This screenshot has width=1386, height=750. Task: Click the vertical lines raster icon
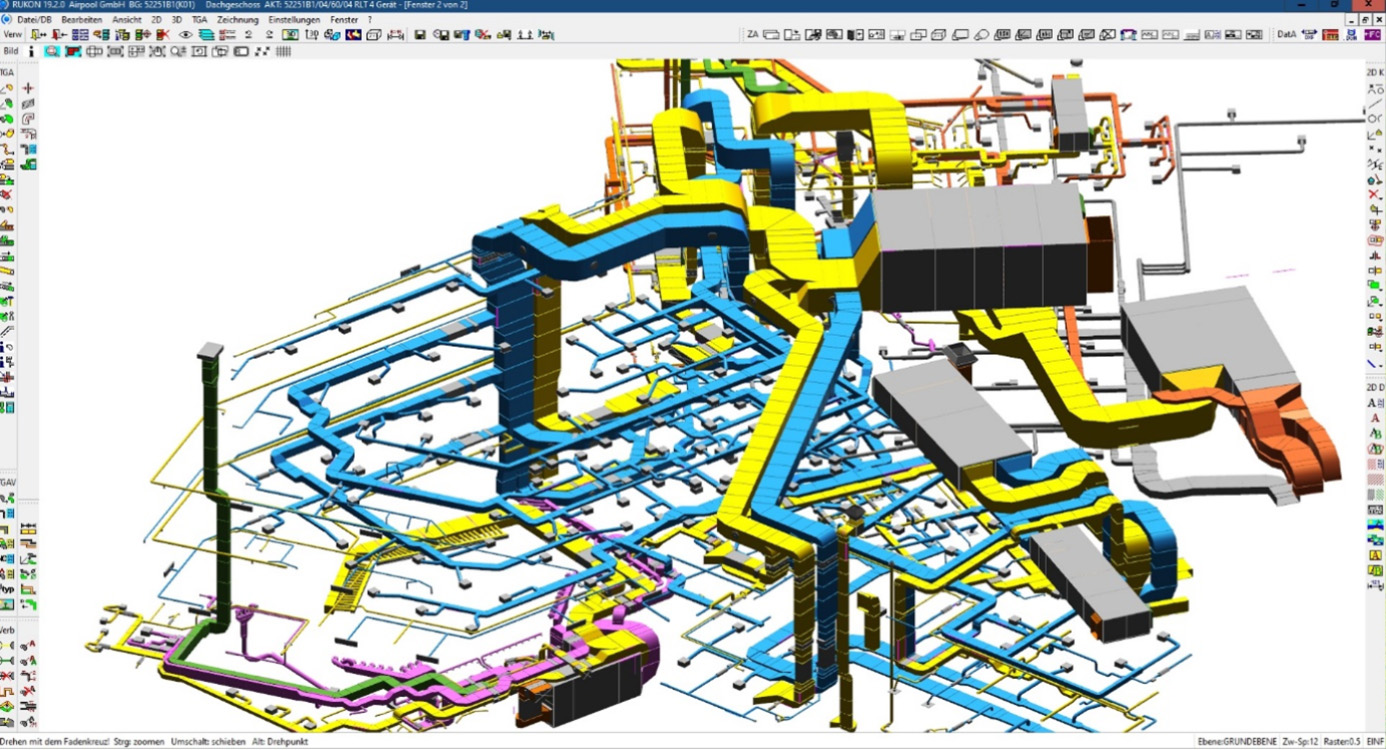tap(283, 51)
